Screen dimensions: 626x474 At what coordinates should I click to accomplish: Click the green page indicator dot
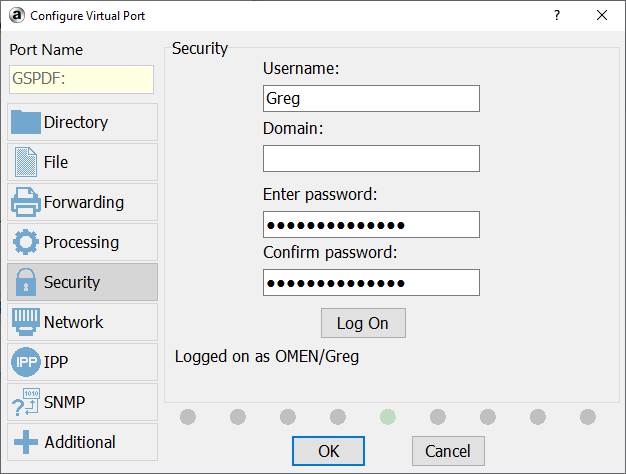pos(388,416)
